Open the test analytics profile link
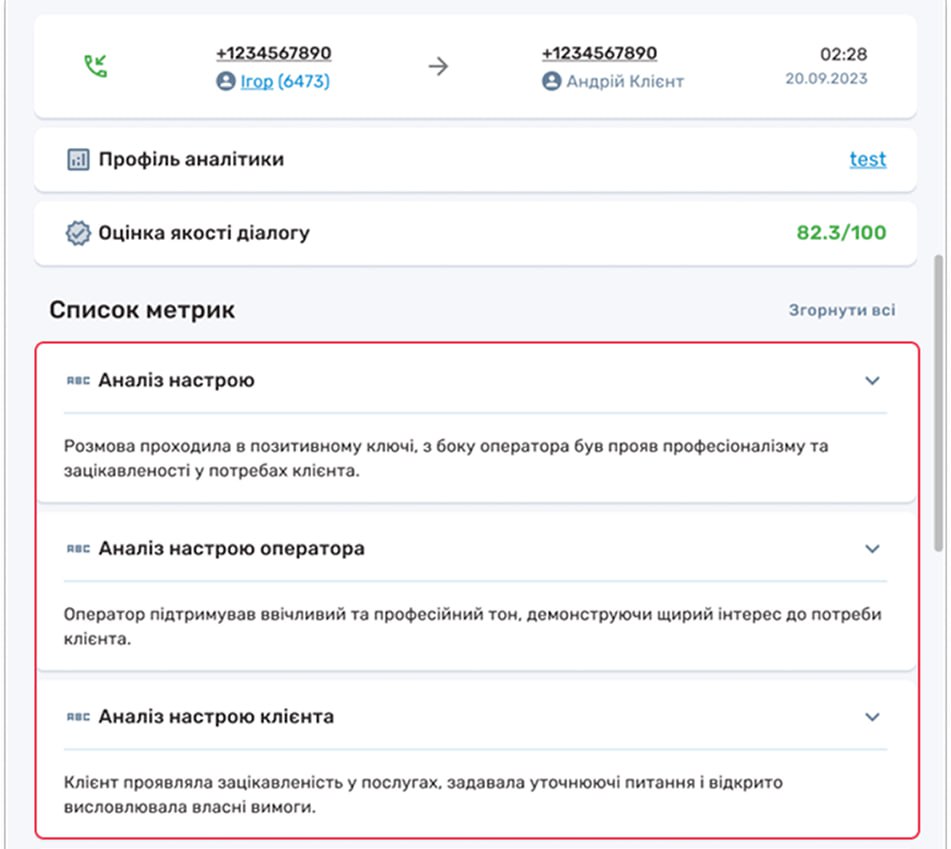Viewport: 951px width, 849px height. [x=867, y=159]
